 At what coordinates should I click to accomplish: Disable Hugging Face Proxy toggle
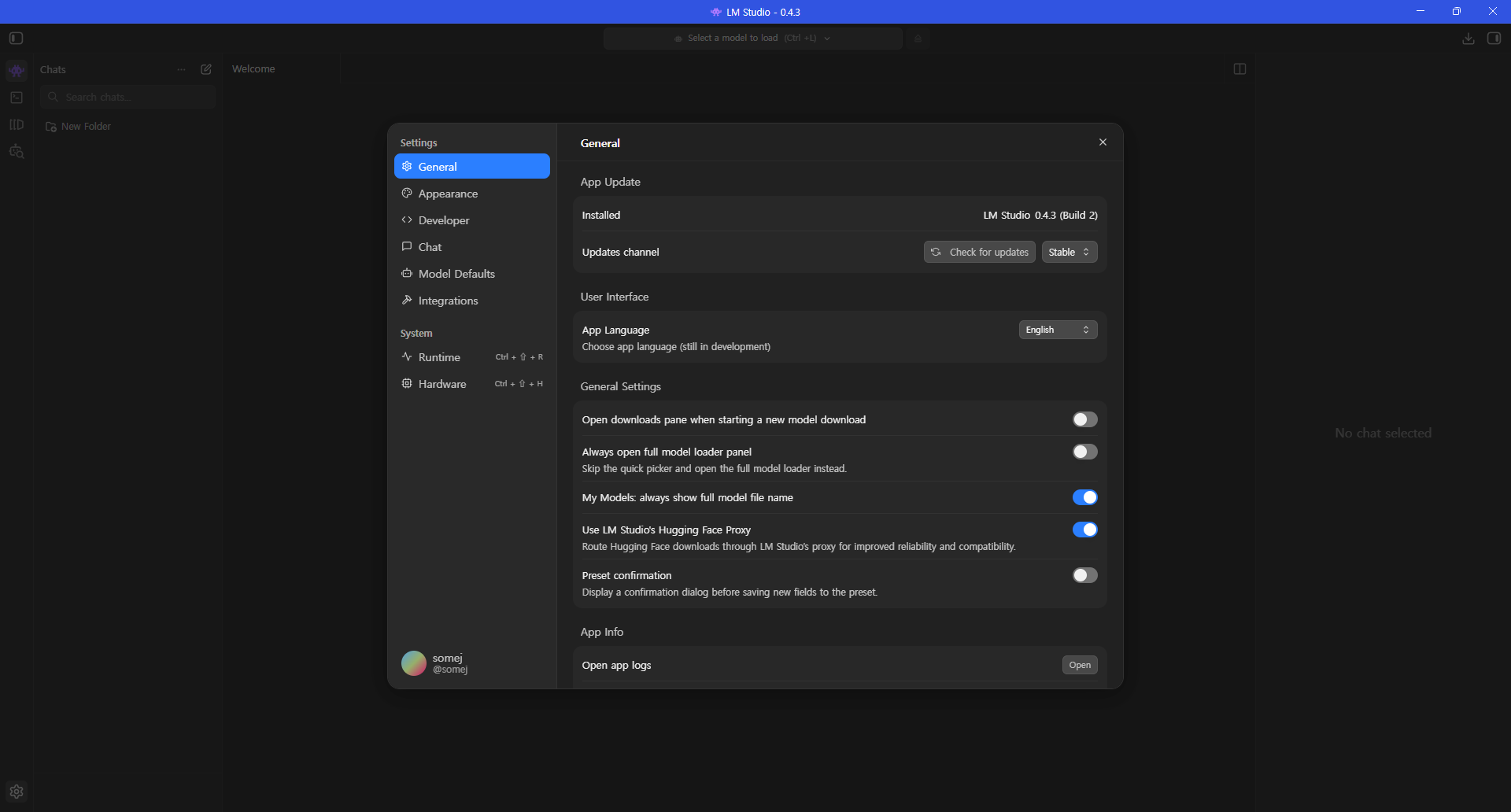pyautogui.click(x=1084, y=530)
